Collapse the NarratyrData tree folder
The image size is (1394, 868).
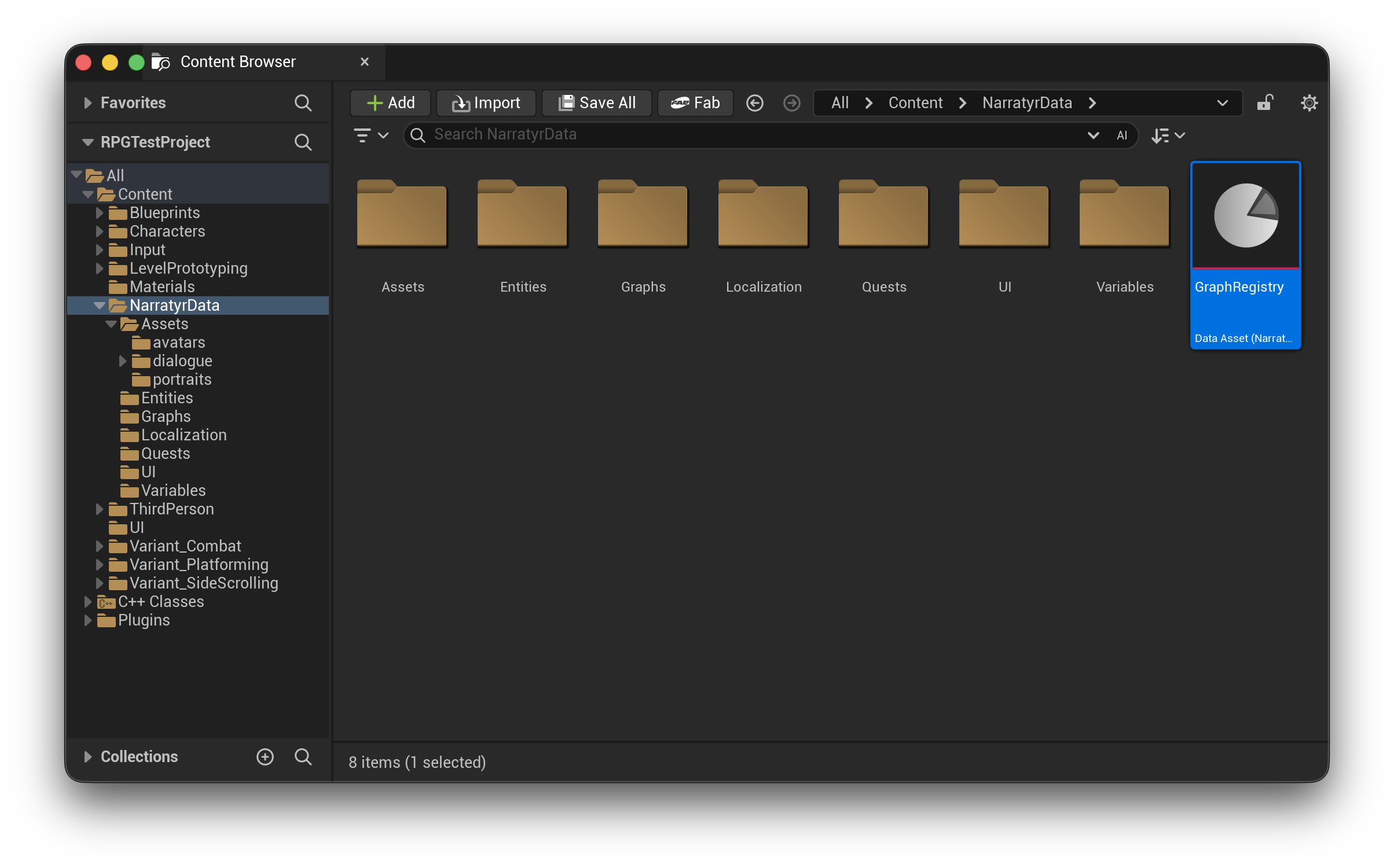99,306
